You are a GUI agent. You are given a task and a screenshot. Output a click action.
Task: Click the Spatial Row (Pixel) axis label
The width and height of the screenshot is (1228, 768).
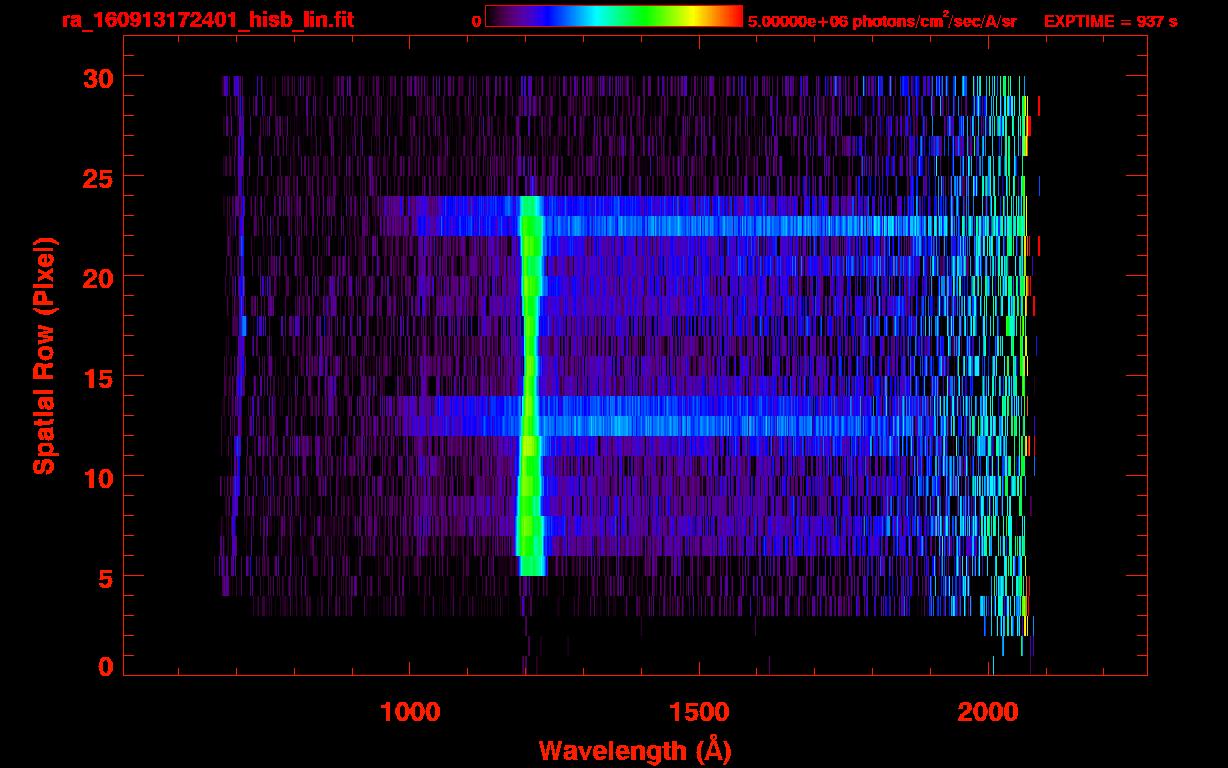[44, 355]
